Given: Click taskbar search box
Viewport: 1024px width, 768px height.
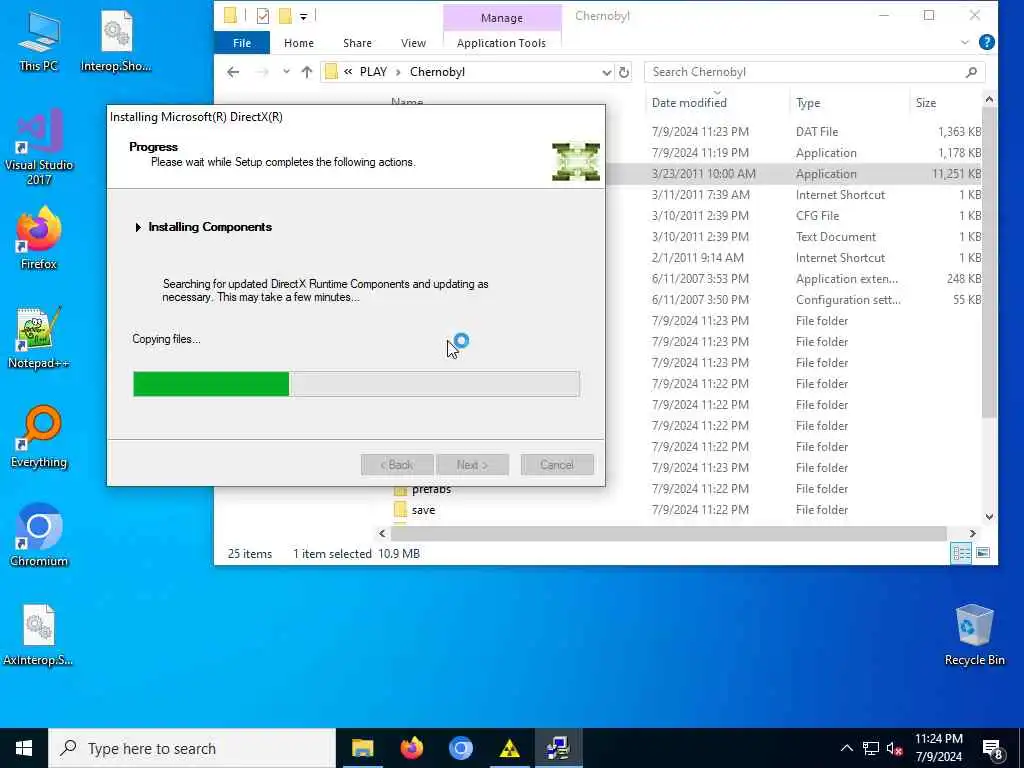Looking at the screenshot, I should (x=192, y=748).
